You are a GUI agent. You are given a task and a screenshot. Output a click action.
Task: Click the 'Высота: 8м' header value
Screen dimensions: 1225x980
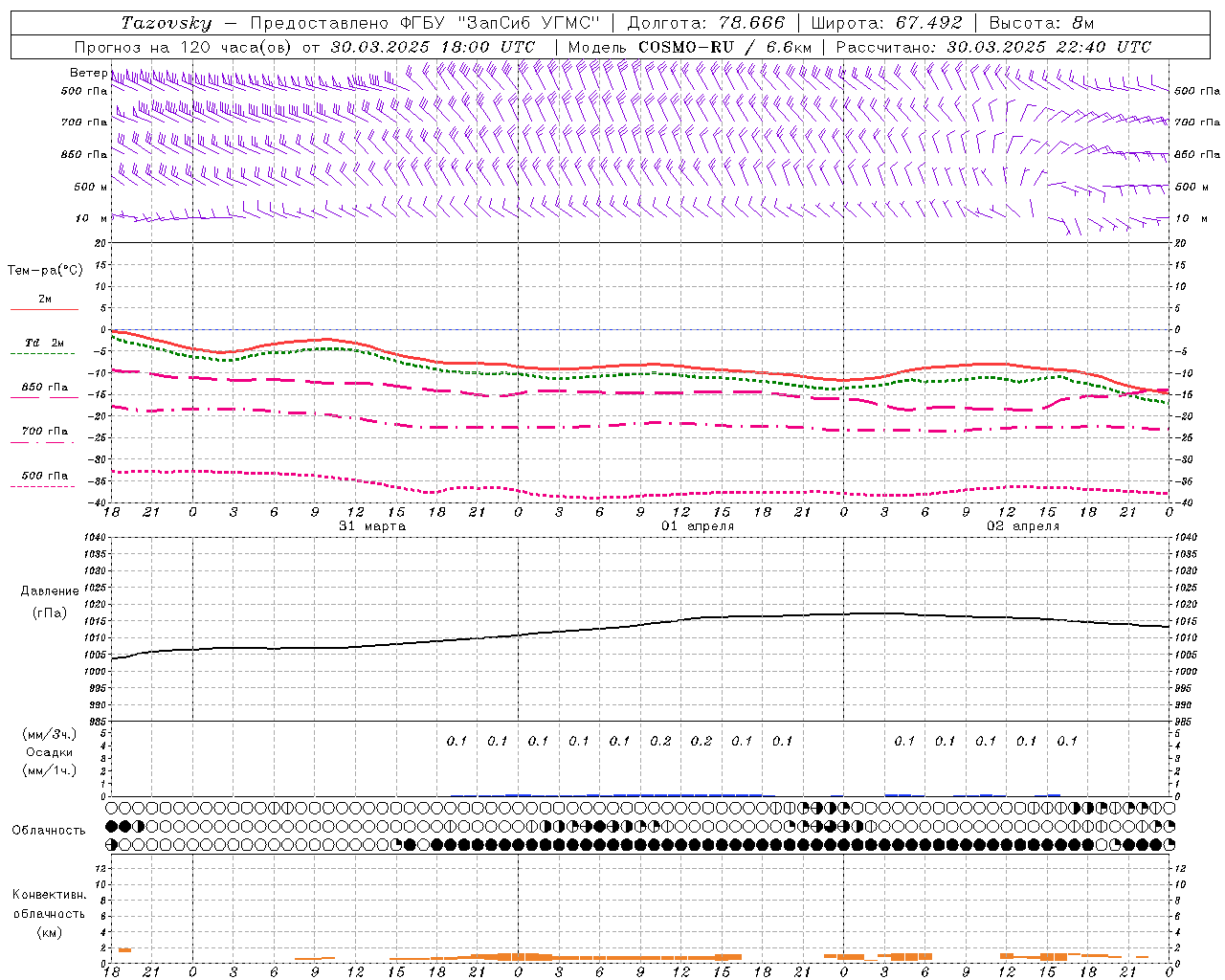click(x=1041, y=23)
